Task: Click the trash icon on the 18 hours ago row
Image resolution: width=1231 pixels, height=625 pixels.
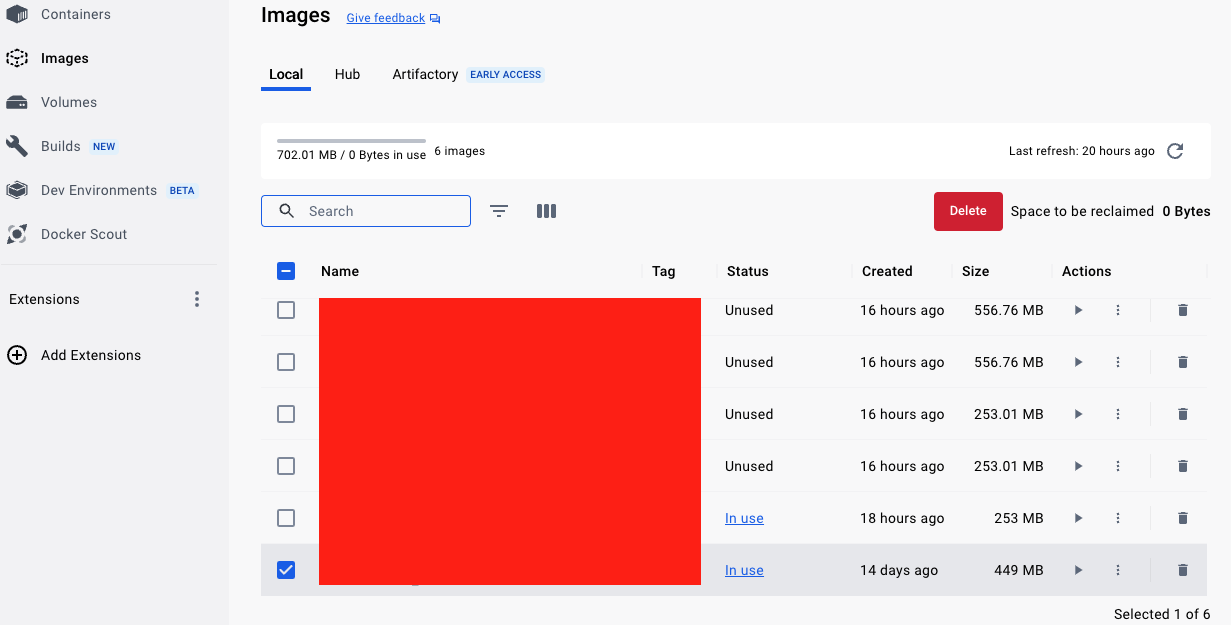Action: (x=1183, y=518)
